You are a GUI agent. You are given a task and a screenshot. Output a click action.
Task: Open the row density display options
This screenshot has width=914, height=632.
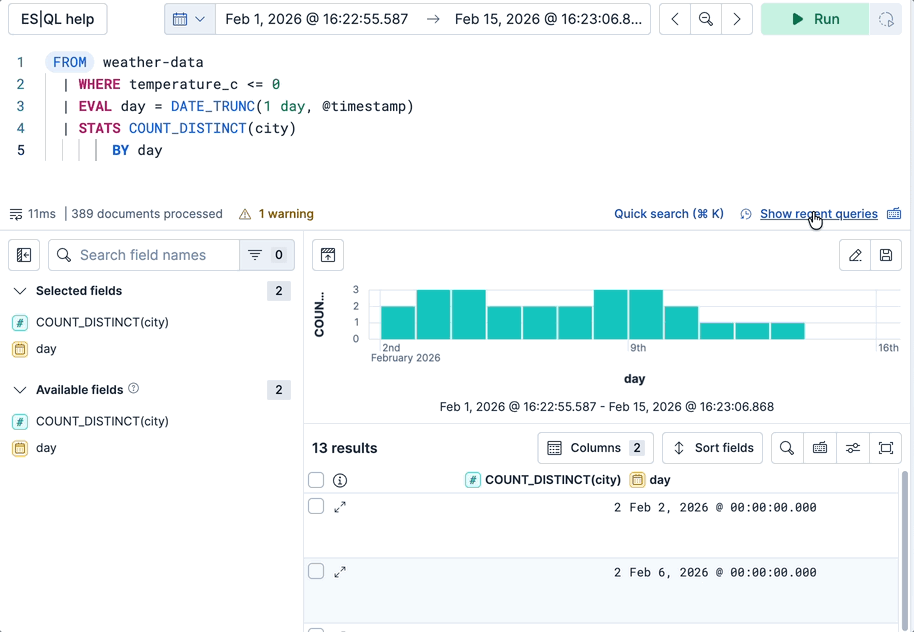click(852, 448)
